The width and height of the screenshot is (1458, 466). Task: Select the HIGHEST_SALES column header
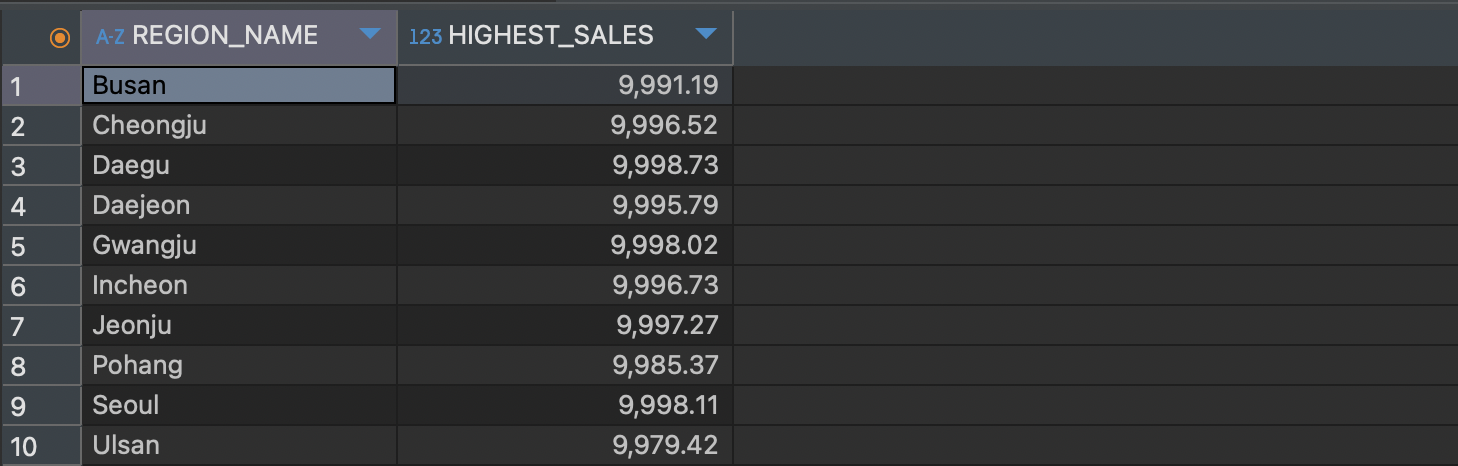(x=551, y=36)
